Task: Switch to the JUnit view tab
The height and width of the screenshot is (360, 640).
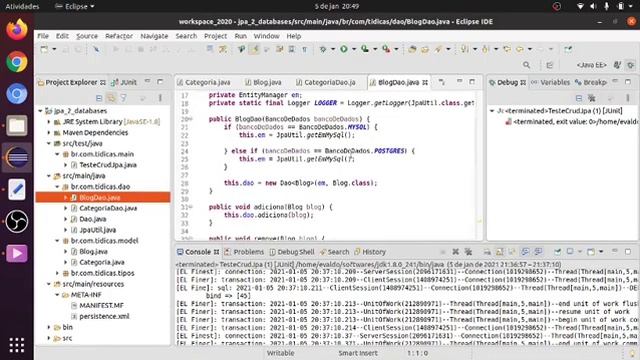Action: pos(124,82)
